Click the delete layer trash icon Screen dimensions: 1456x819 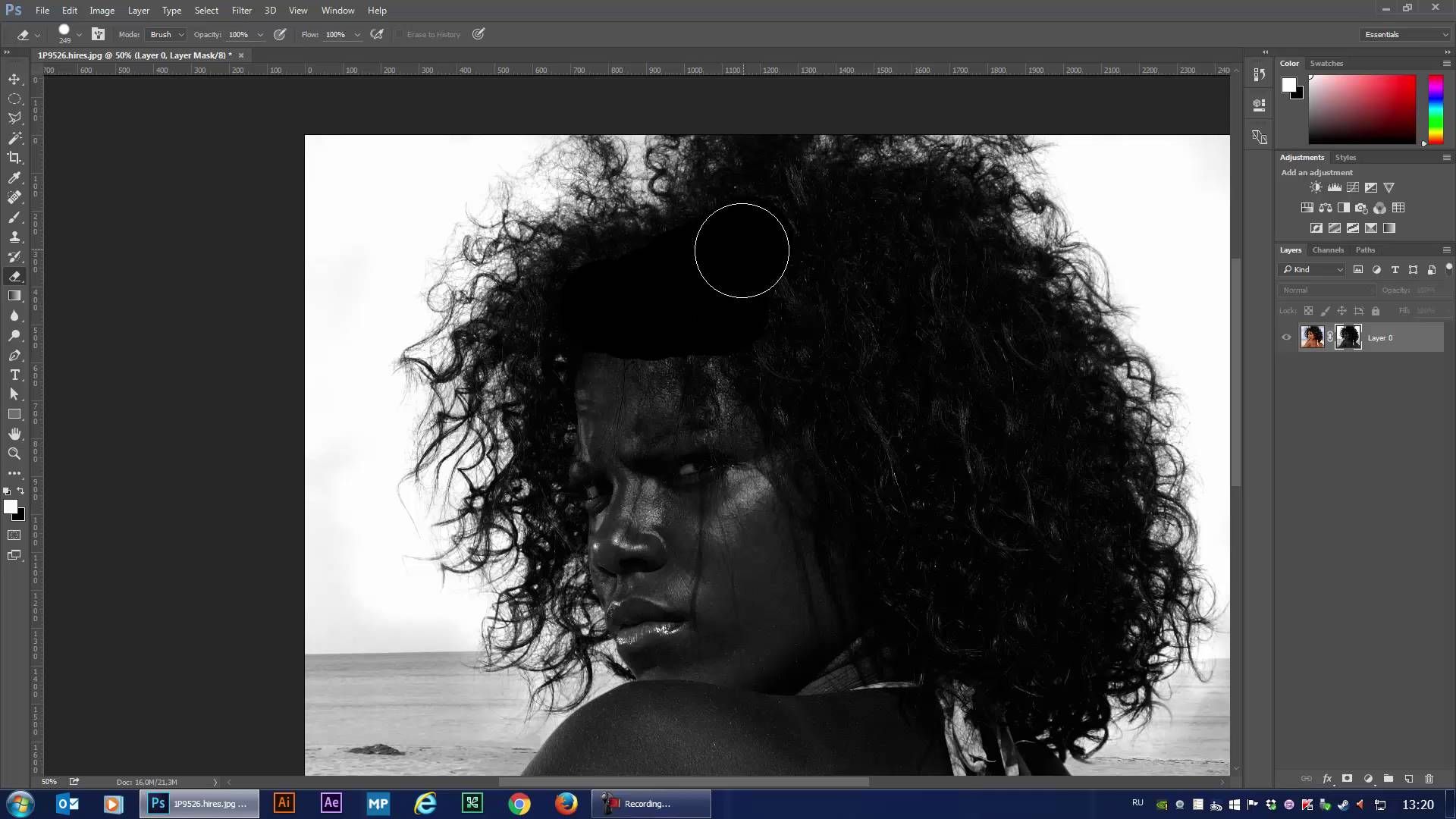(1429, 779)
